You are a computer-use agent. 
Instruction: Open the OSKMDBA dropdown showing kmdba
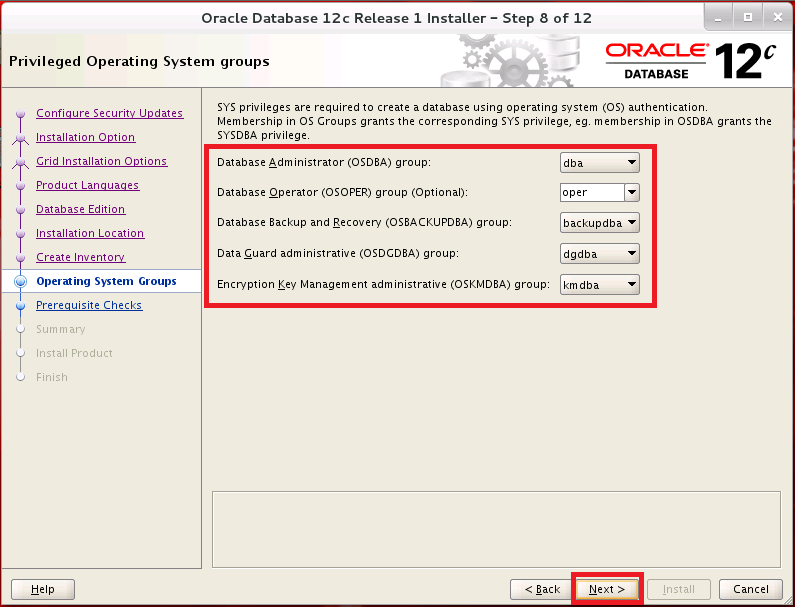600,285
